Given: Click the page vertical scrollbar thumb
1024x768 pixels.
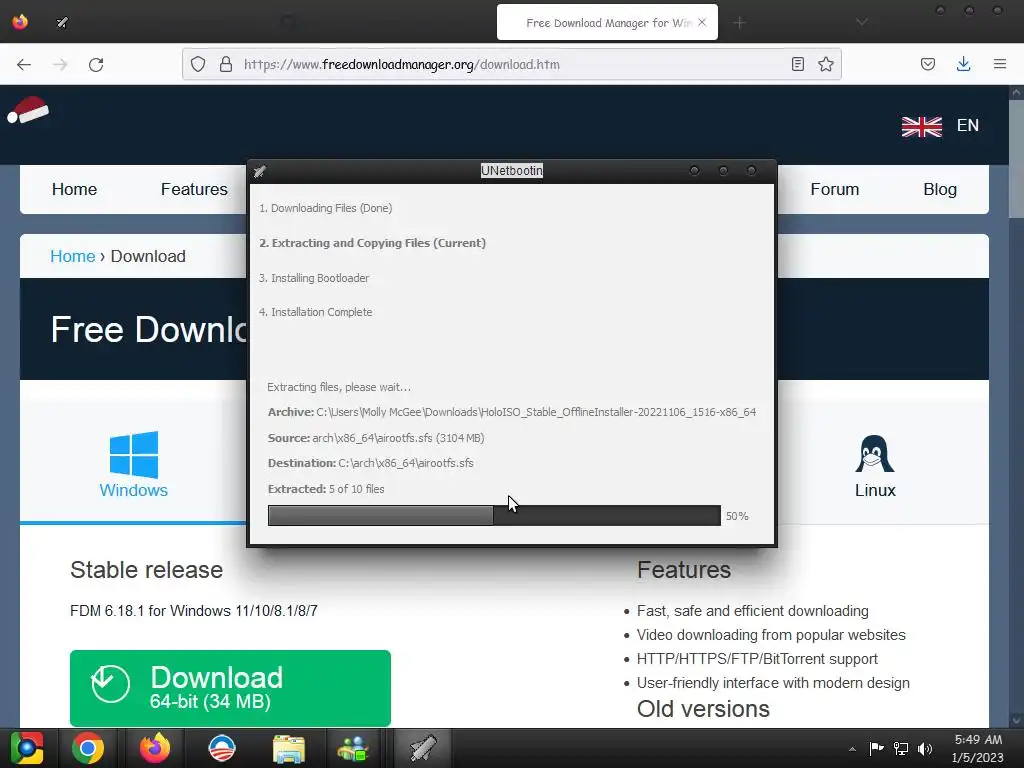Looking at the screenshot, I should [x=1016, y=159].
